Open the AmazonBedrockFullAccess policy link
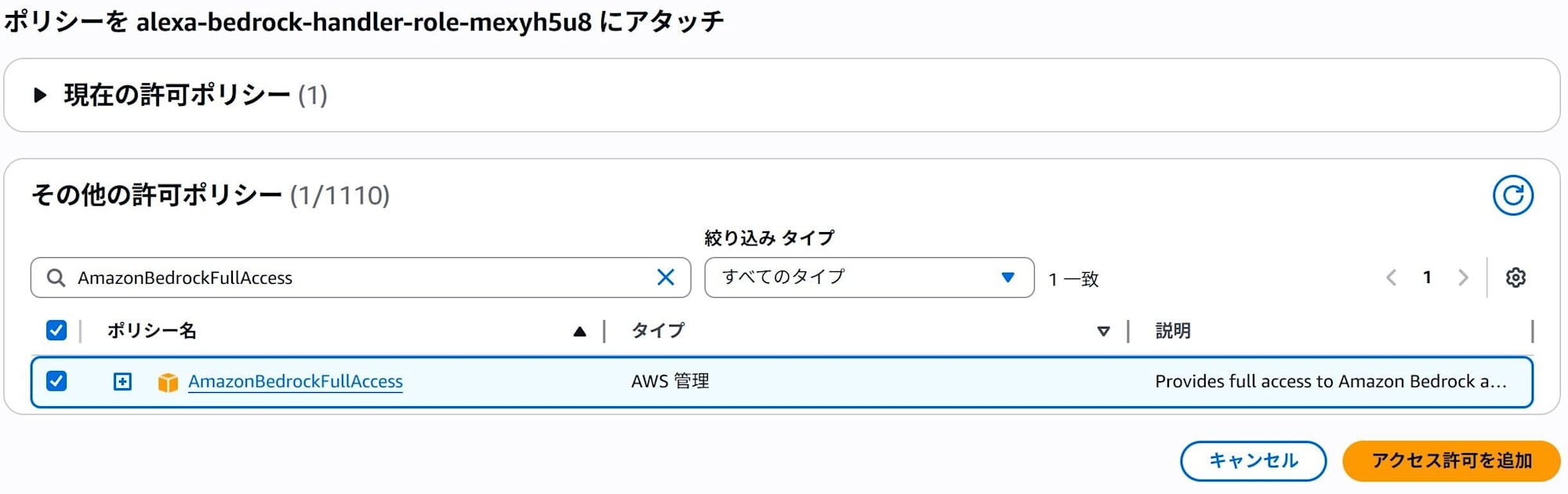 click(x=296, y=382)
